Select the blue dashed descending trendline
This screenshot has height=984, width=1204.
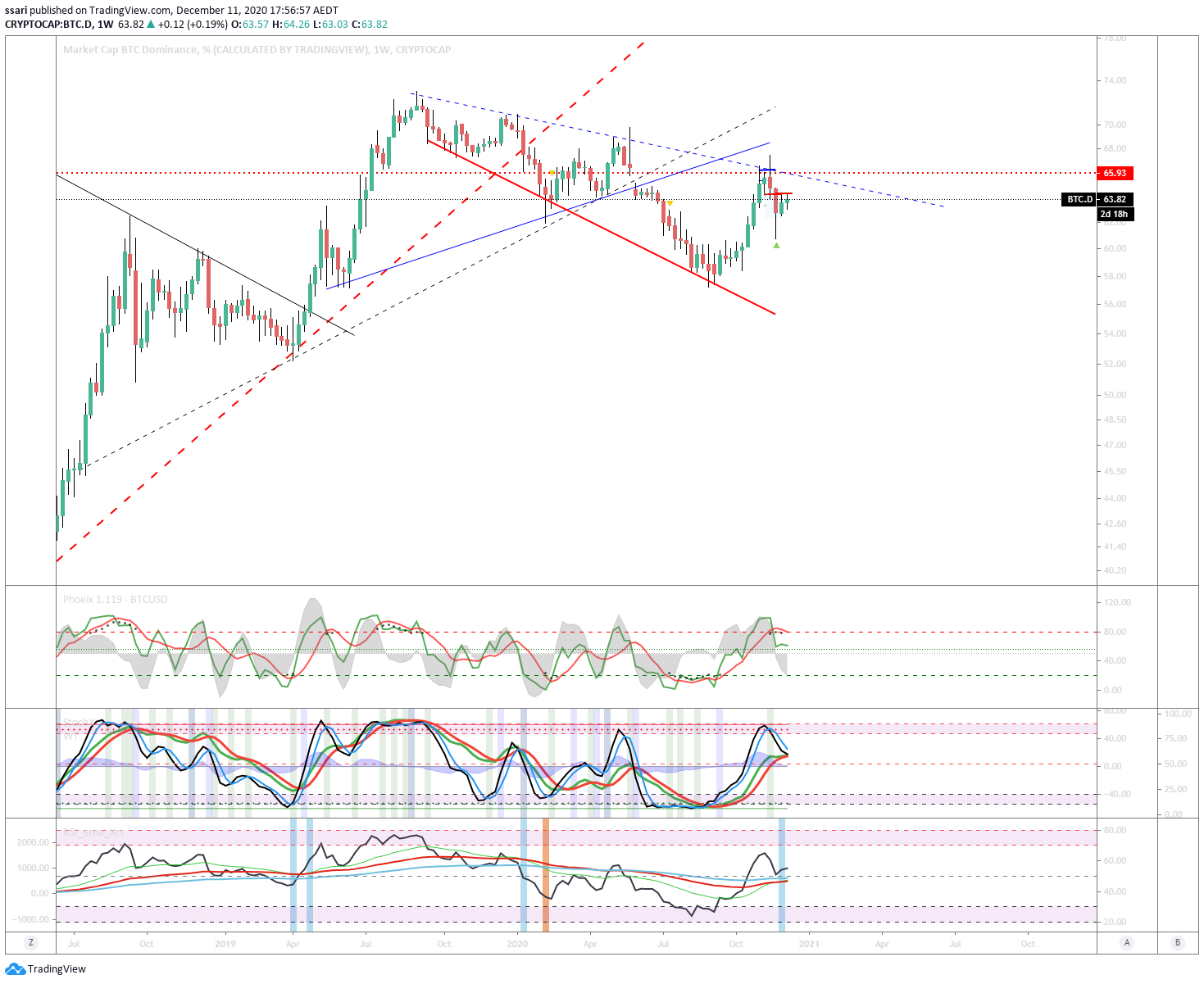click(677, 148)
